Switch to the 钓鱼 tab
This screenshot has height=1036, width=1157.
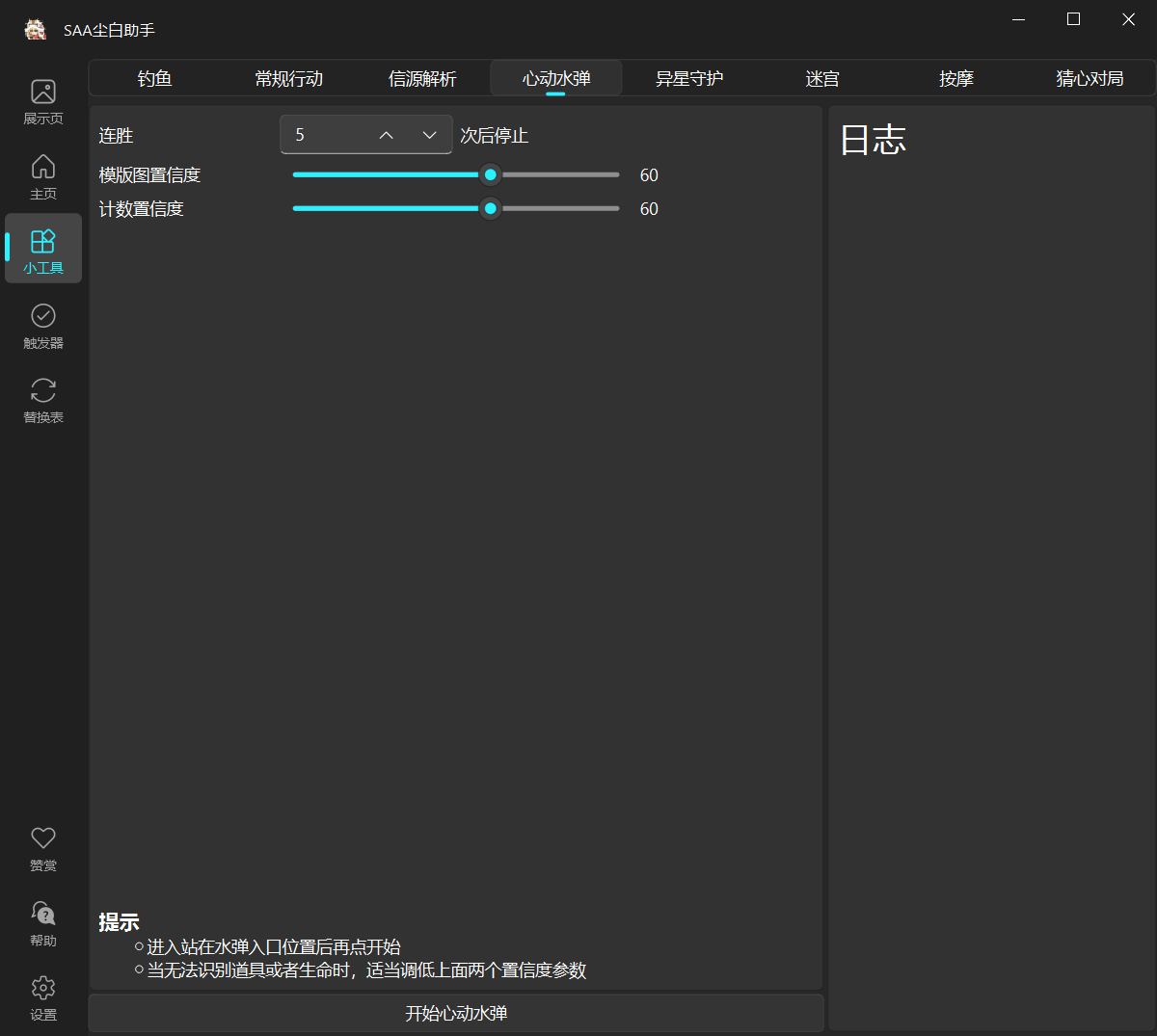pyautogui.click(x=155, y=78)
